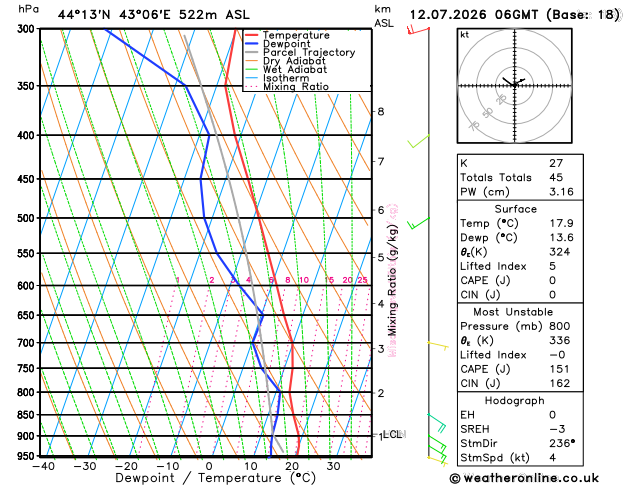The image size is (629, 486).
Task: Click the SREH value '-3'
Action: click(x=557, y=429)
